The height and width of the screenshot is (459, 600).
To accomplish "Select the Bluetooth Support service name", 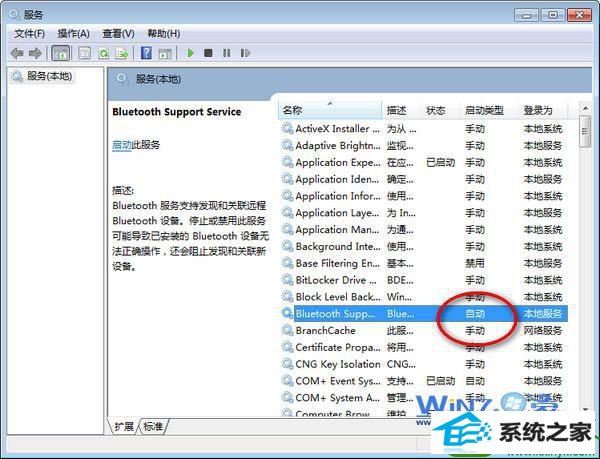I will (x=335, y=314).
